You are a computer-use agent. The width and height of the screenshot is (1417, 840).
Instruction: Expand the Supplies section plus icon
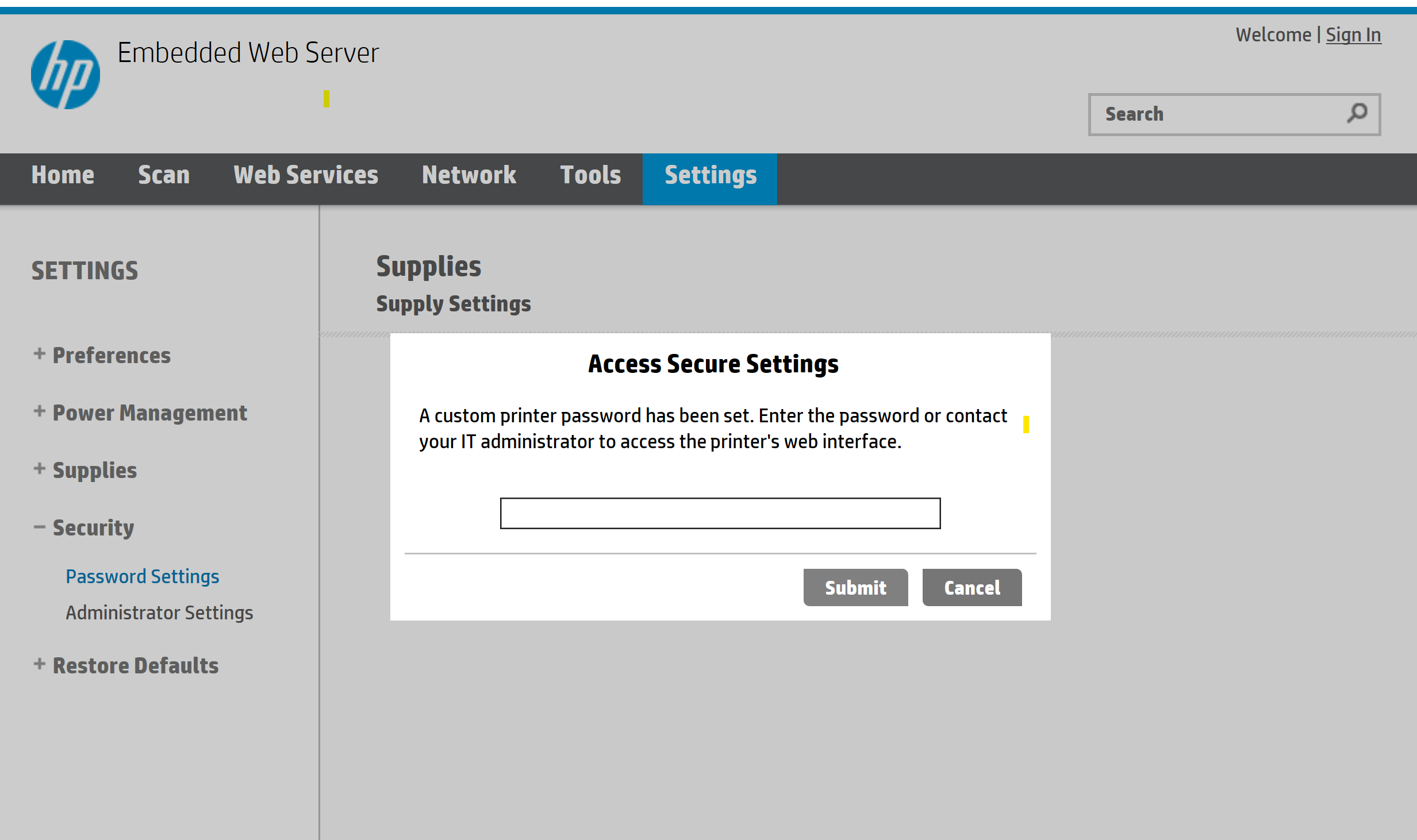coord(39,469)
